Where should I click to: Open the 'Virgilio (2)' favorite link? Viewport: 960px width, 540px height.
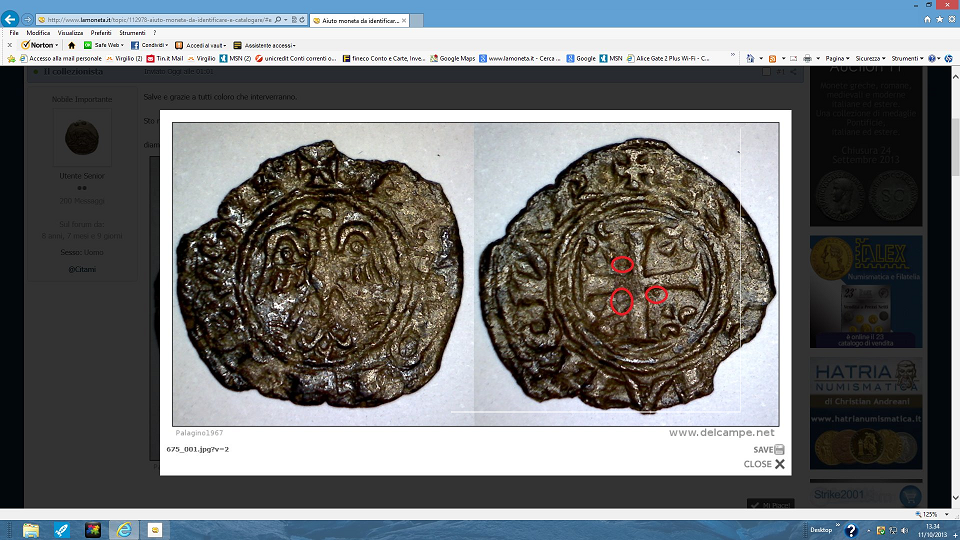pyautogui.click(x=124, y=59)
